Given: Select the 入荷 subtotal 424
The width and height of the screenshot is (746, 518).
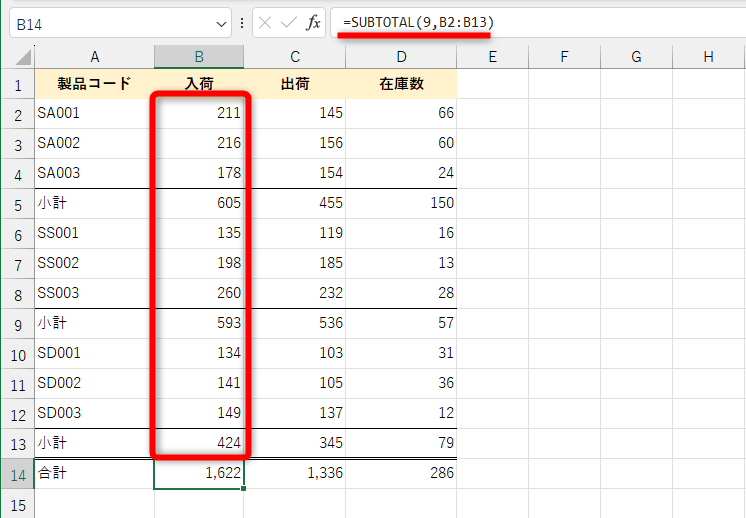Looking at the screenshot, I should (x=199, y=443).
